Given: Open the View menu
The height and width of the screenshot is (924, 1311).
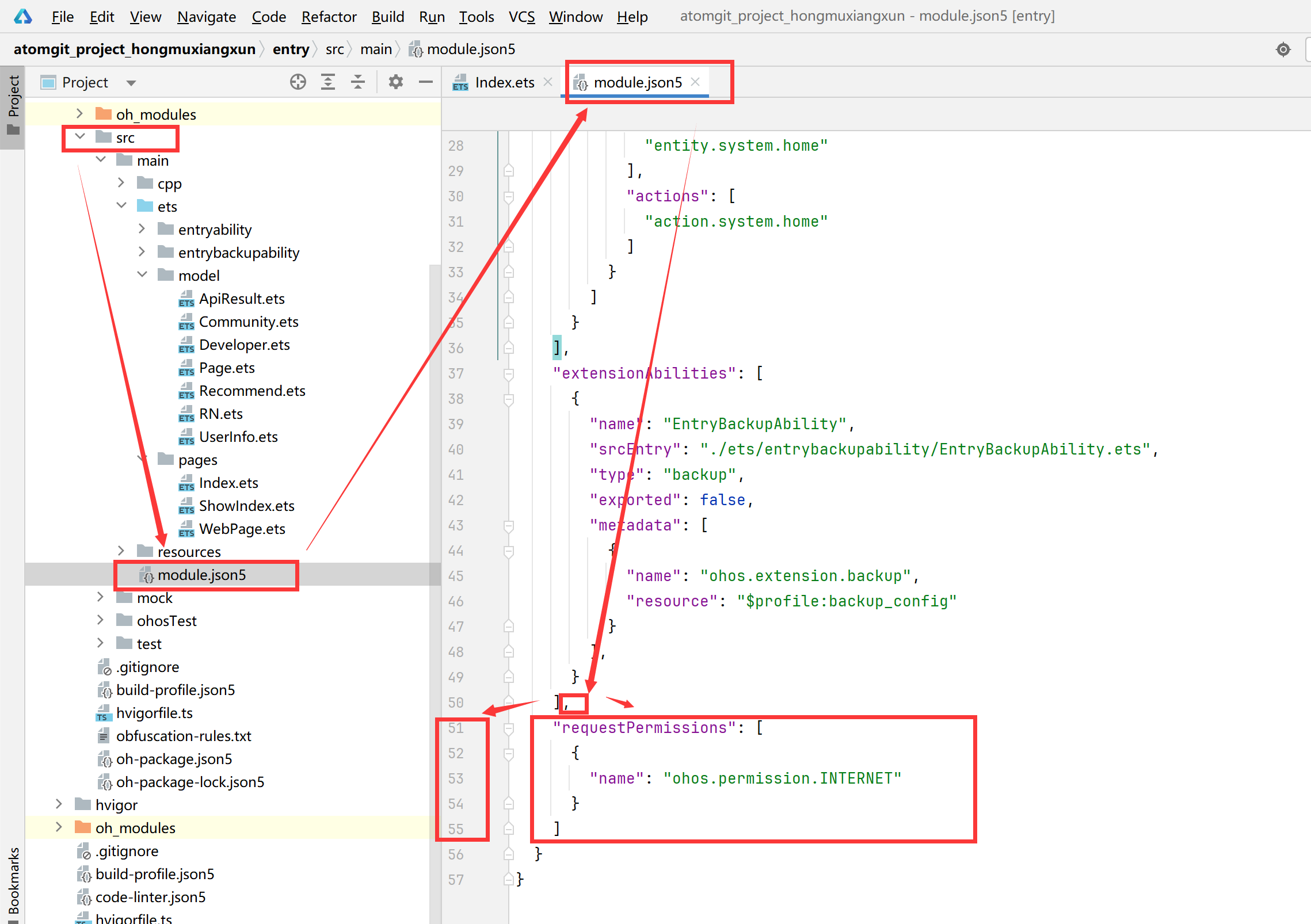Looking at the screenshot, I should click(146, 17).
